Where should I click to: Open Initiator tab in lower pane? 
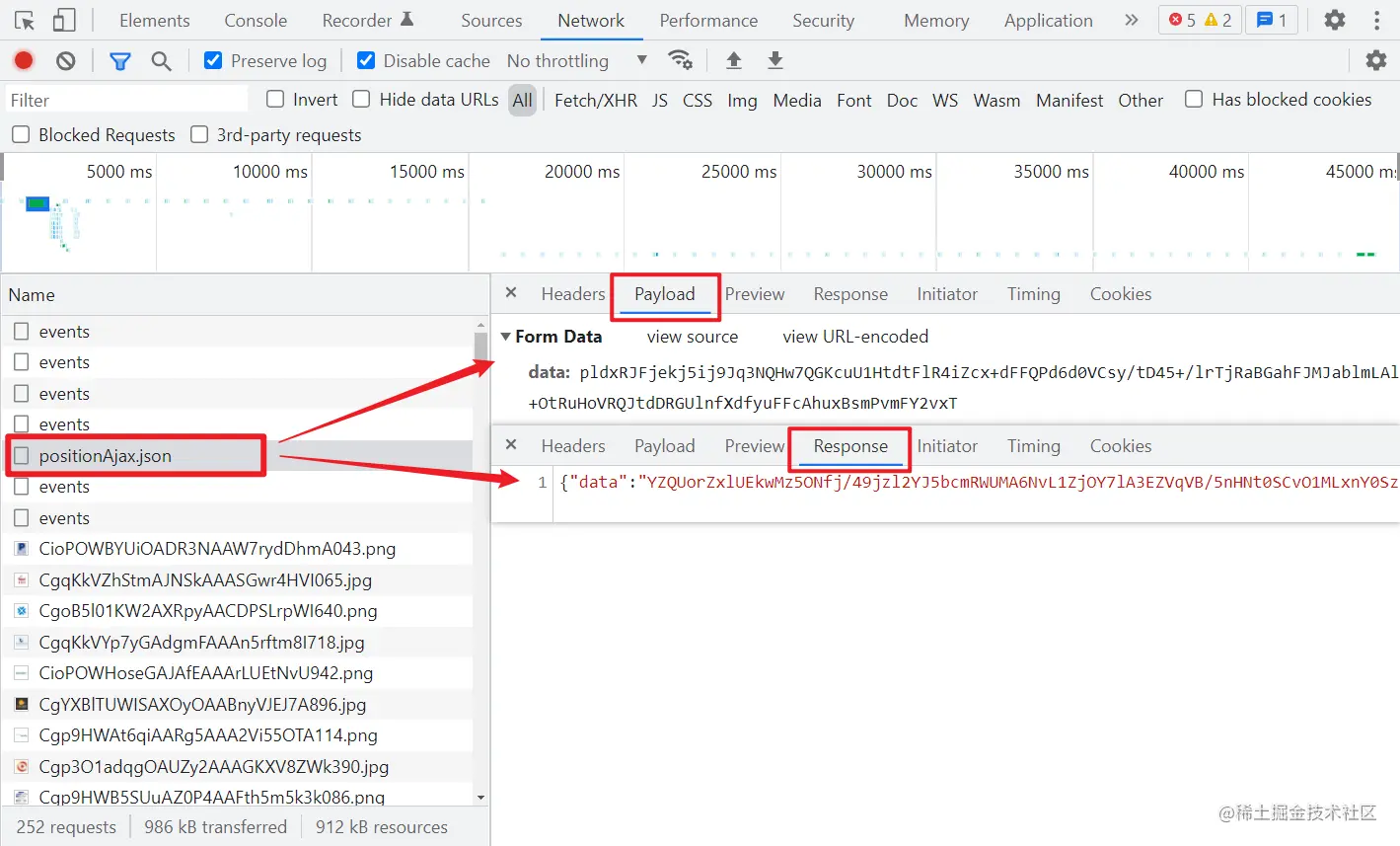point(947,445)
